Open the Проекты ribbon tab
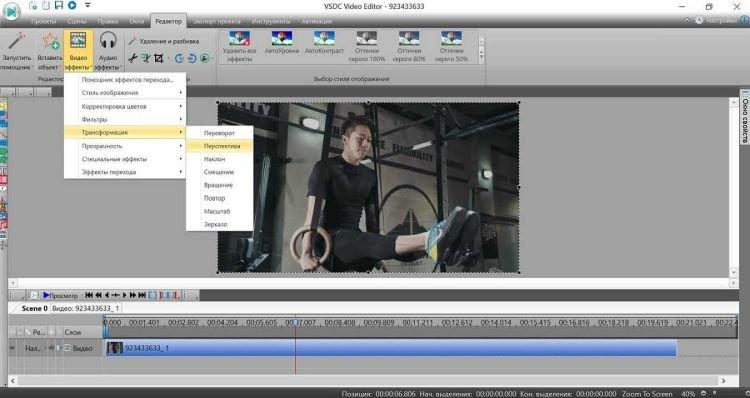The width and height of the screenshot is (750, 398). click(44, 21)
